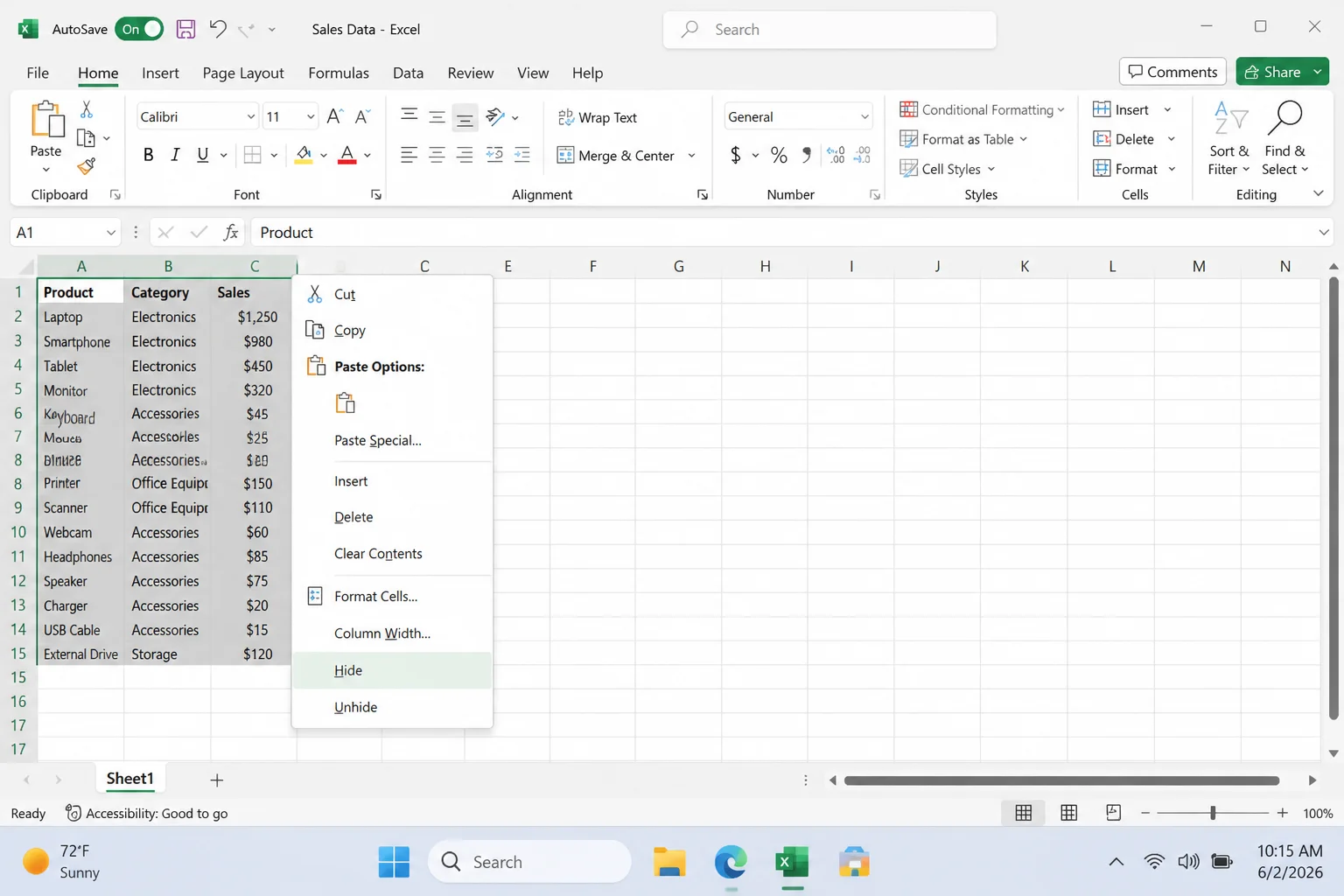Screen dimensions: 1344x896
Task: Decrease decimal places
Action: (x=863, y=155)
